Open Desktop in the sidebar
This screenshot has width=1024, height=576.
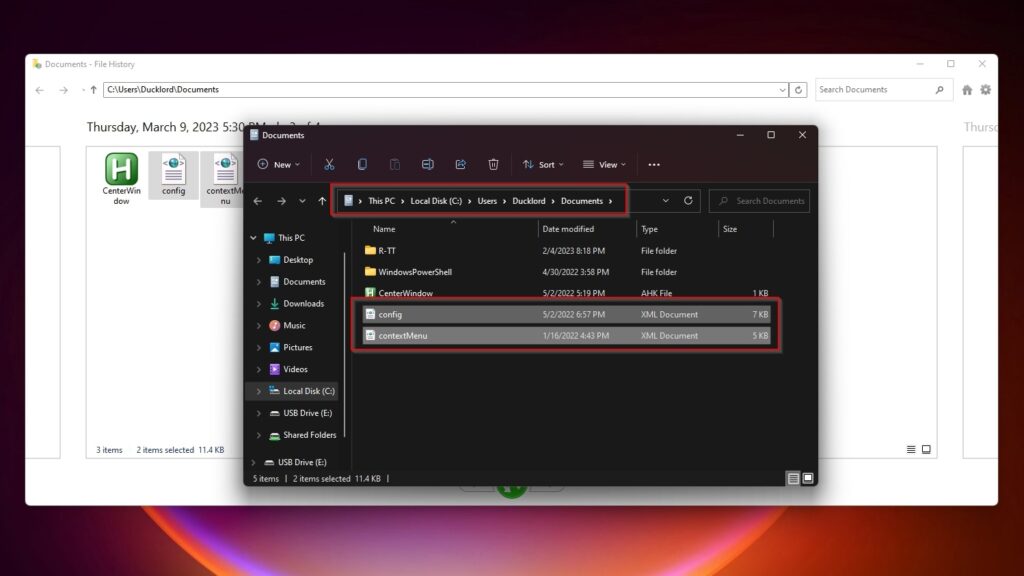[298, 260]
